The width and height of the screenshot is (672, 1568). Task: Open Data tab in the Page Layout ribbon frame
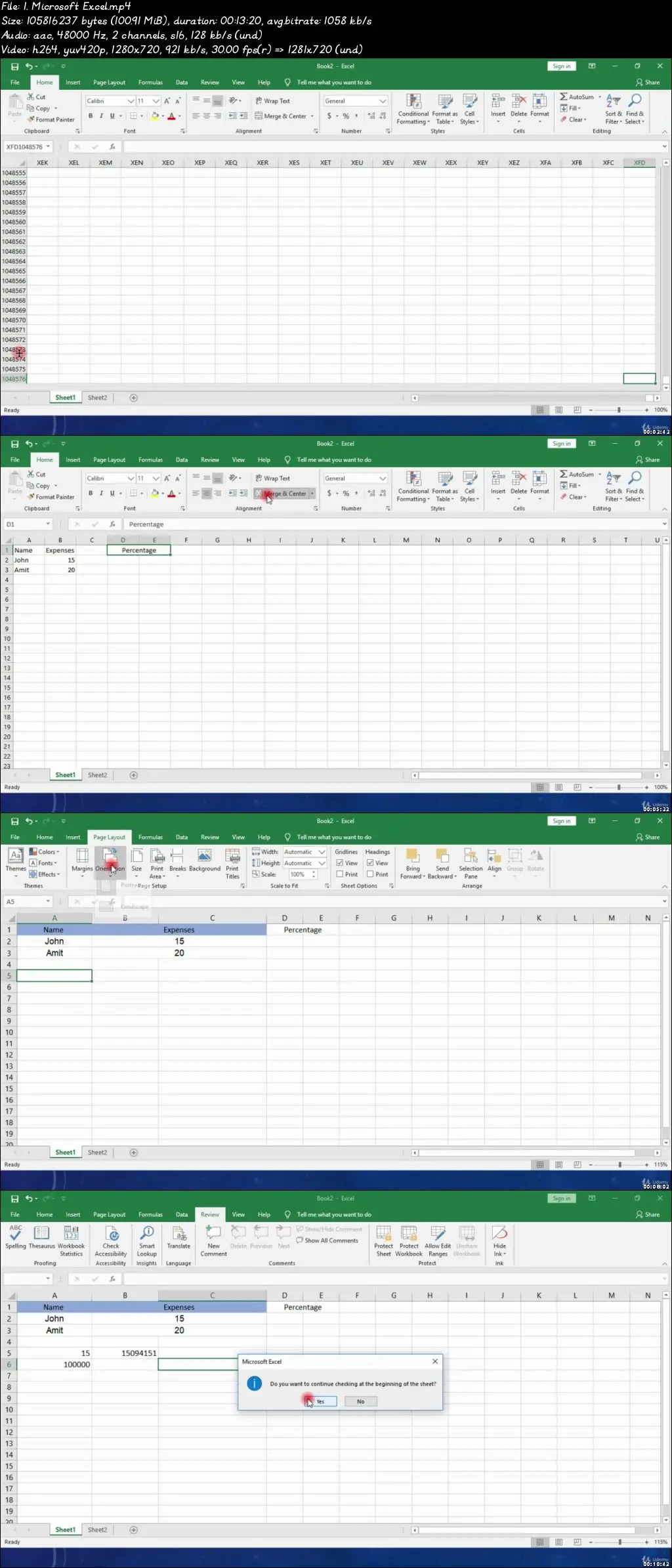coord(182,837)
